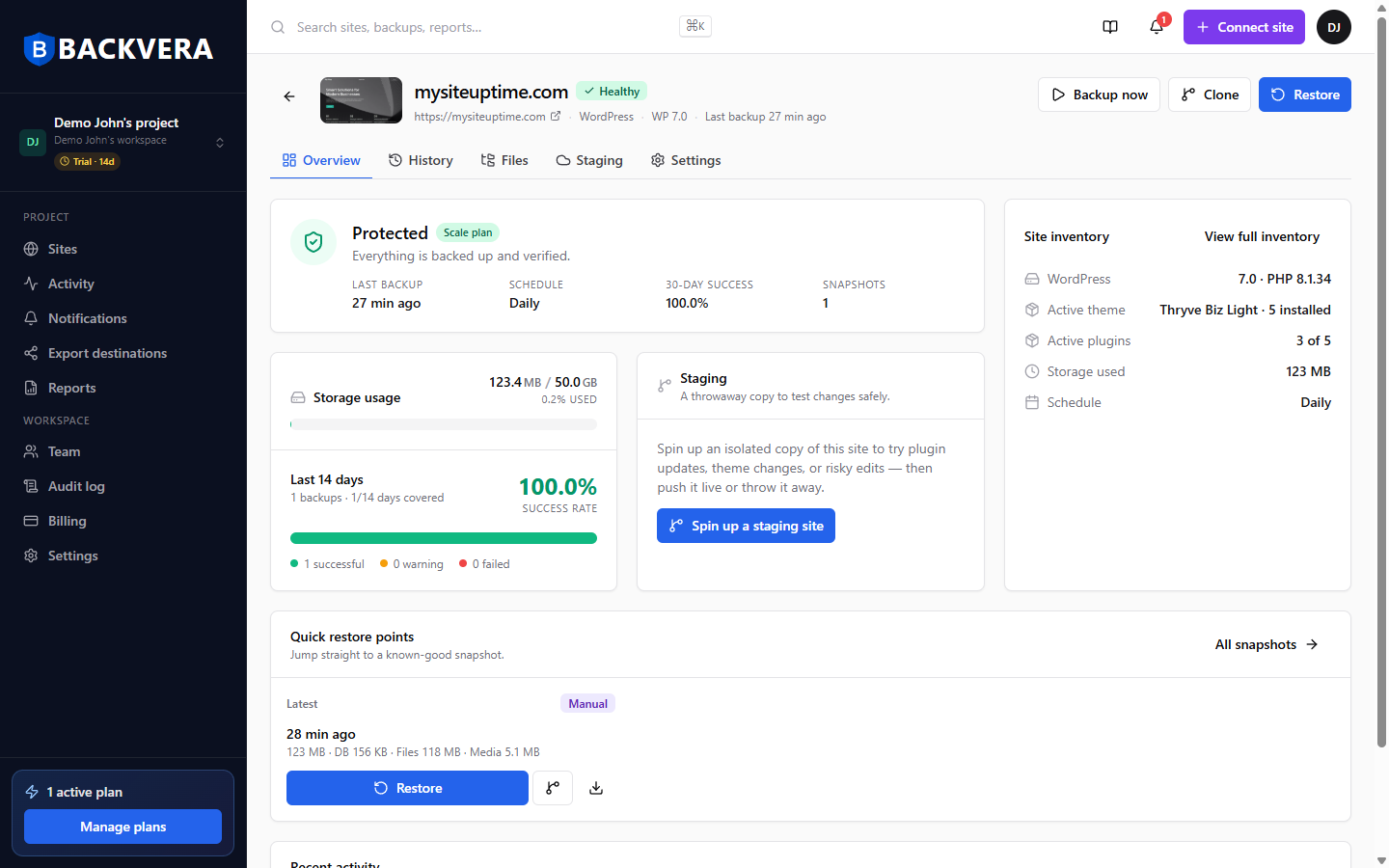Screen dimensions: 1389x868
Task: Click the Storage used clock icon
Action: pyautogui.click(x=1032, y=371)
